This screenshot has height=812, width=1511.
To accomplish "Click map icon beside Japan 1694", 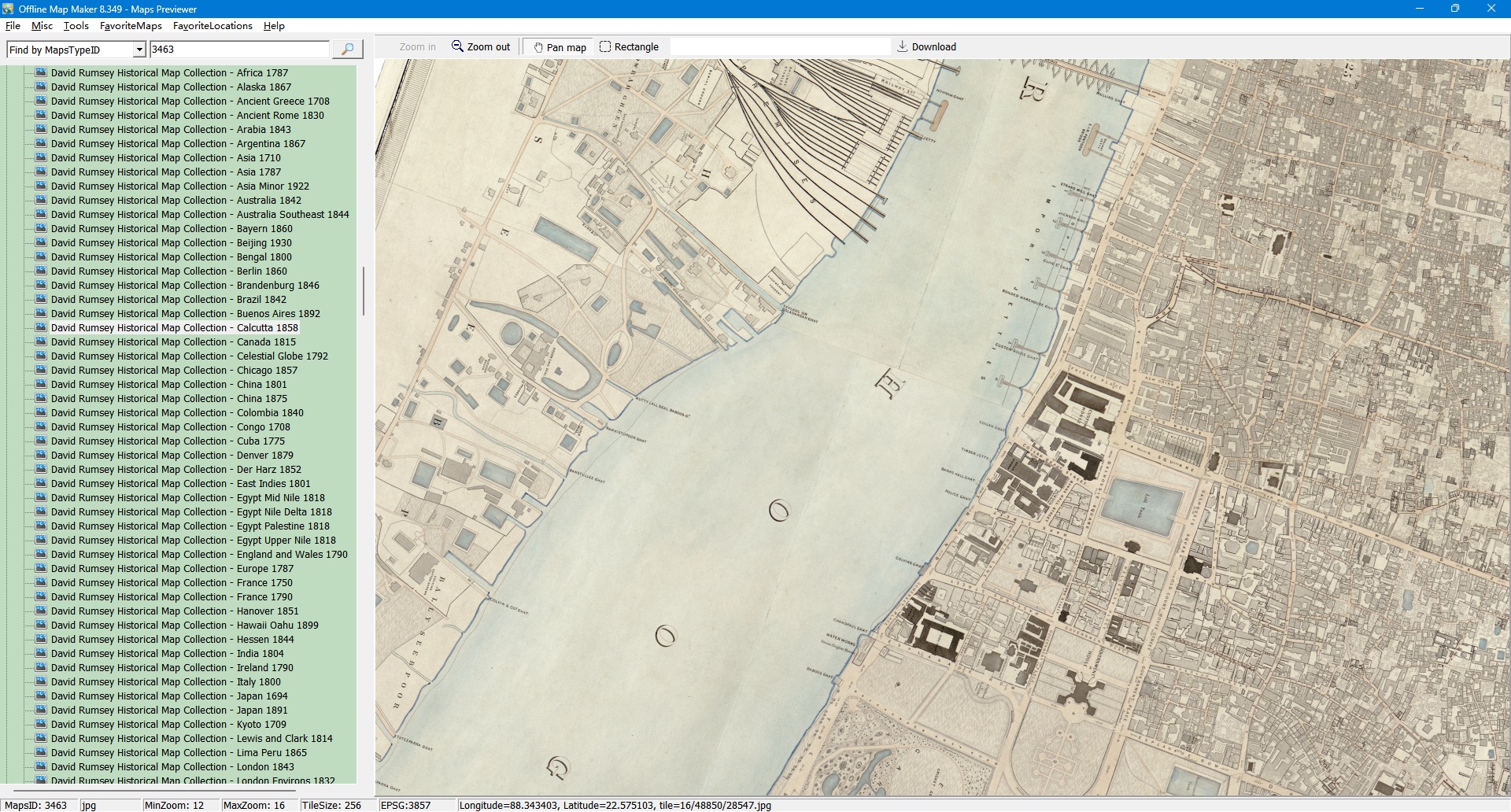I will 42,696.
